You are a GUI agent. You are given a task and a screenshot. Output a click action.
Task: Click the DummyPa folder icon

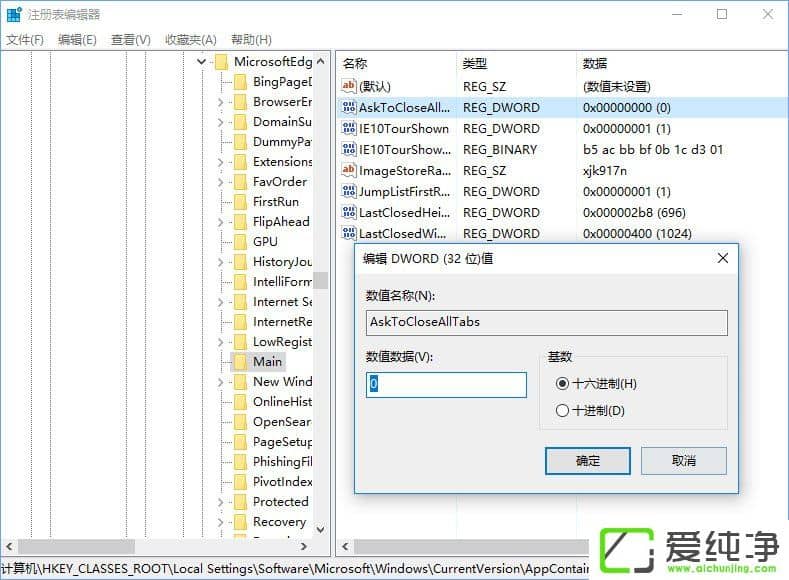pyautogui.click(x=241, y=142)
